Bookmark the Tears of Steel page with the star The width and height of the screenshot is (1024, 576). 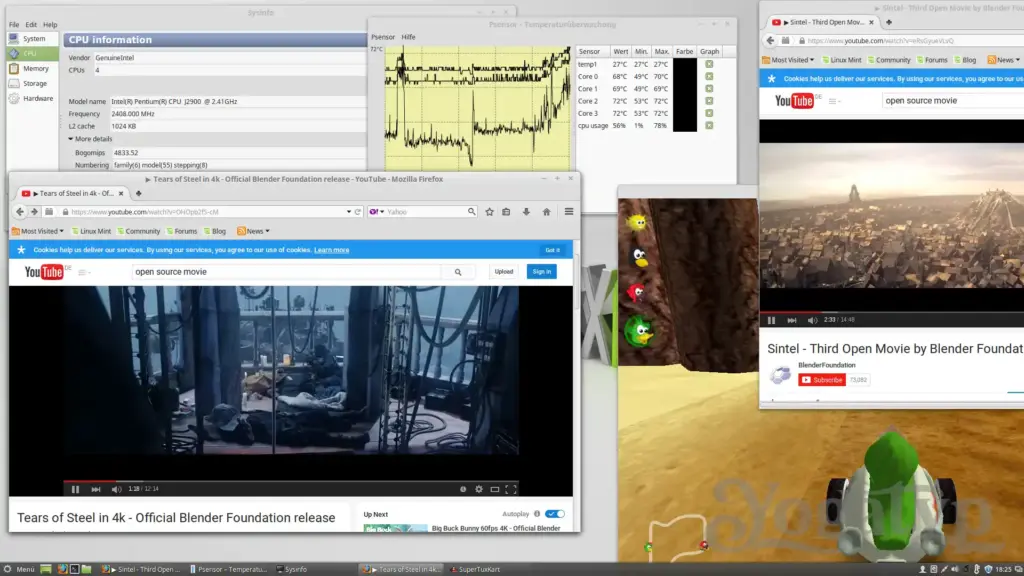coord(489,212)
